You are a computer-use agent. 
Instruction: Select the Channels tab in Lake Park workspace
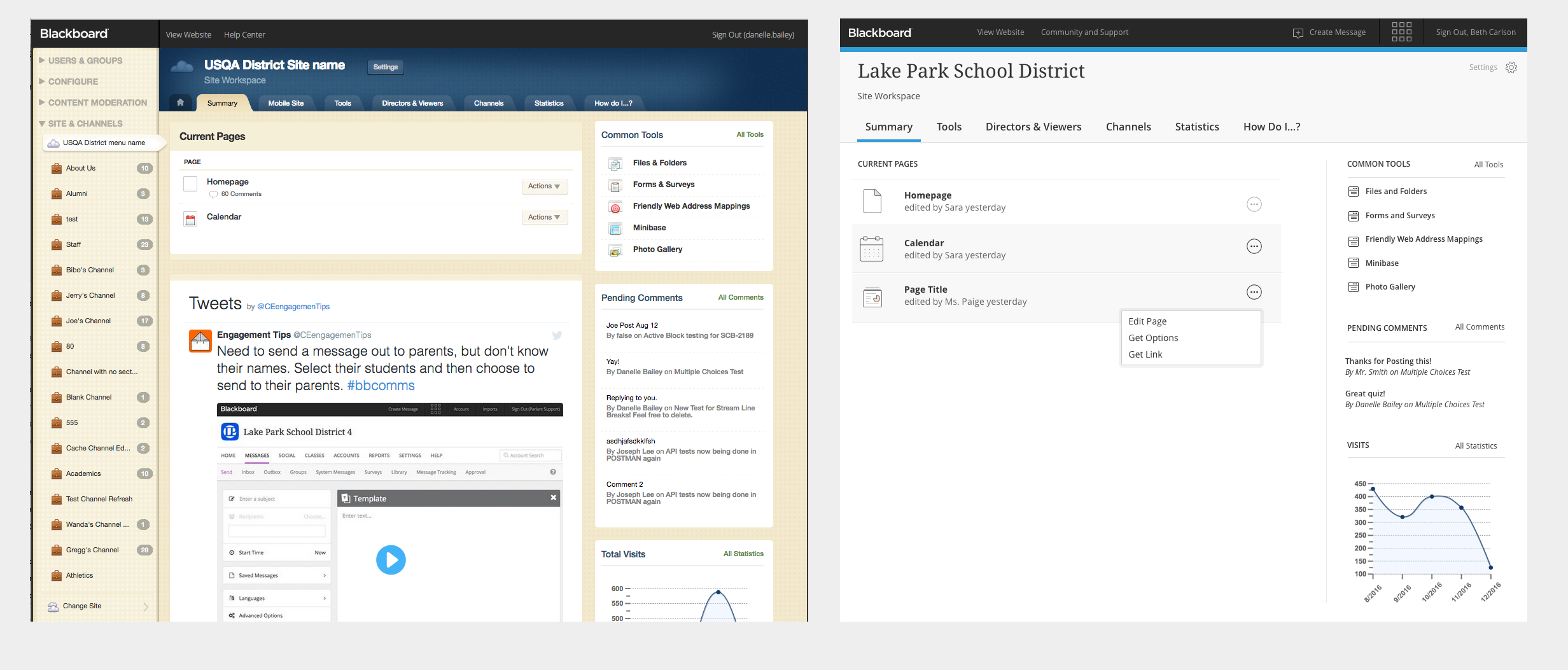pos(1128,127)
